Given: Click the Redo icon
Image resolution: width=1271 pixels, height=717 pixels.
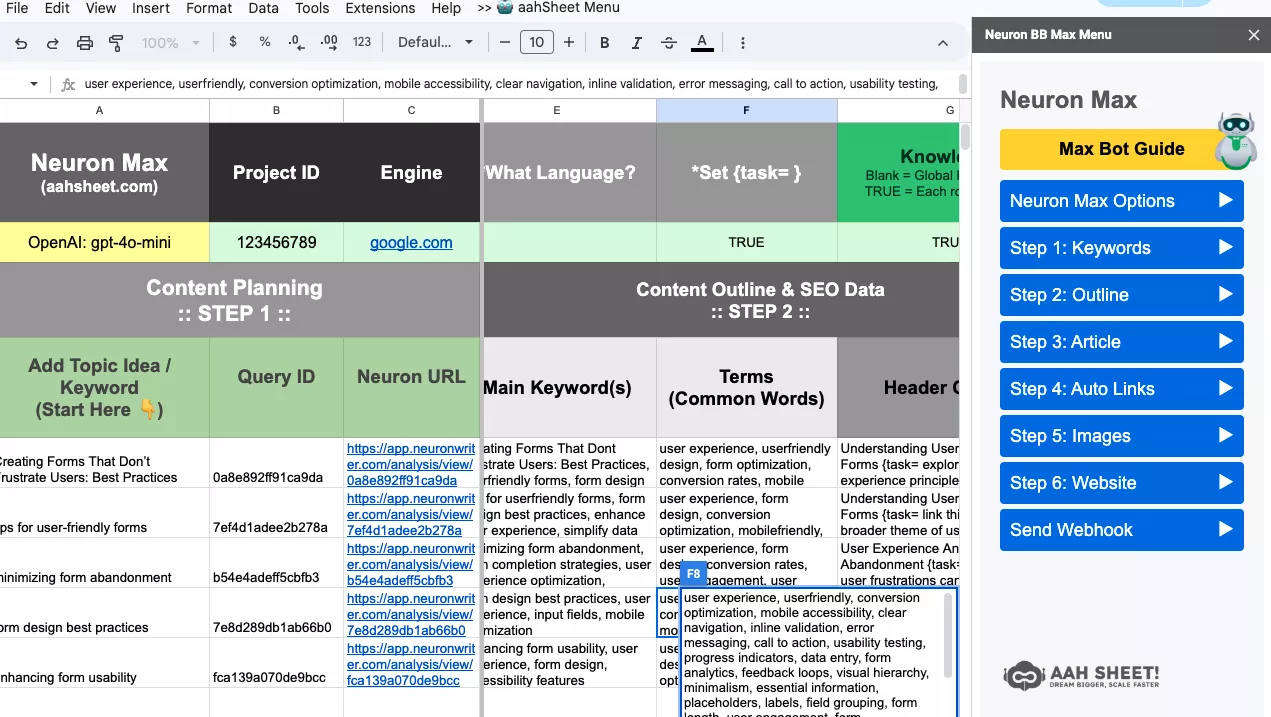Looking at the screenshot, I should (52, 43).
